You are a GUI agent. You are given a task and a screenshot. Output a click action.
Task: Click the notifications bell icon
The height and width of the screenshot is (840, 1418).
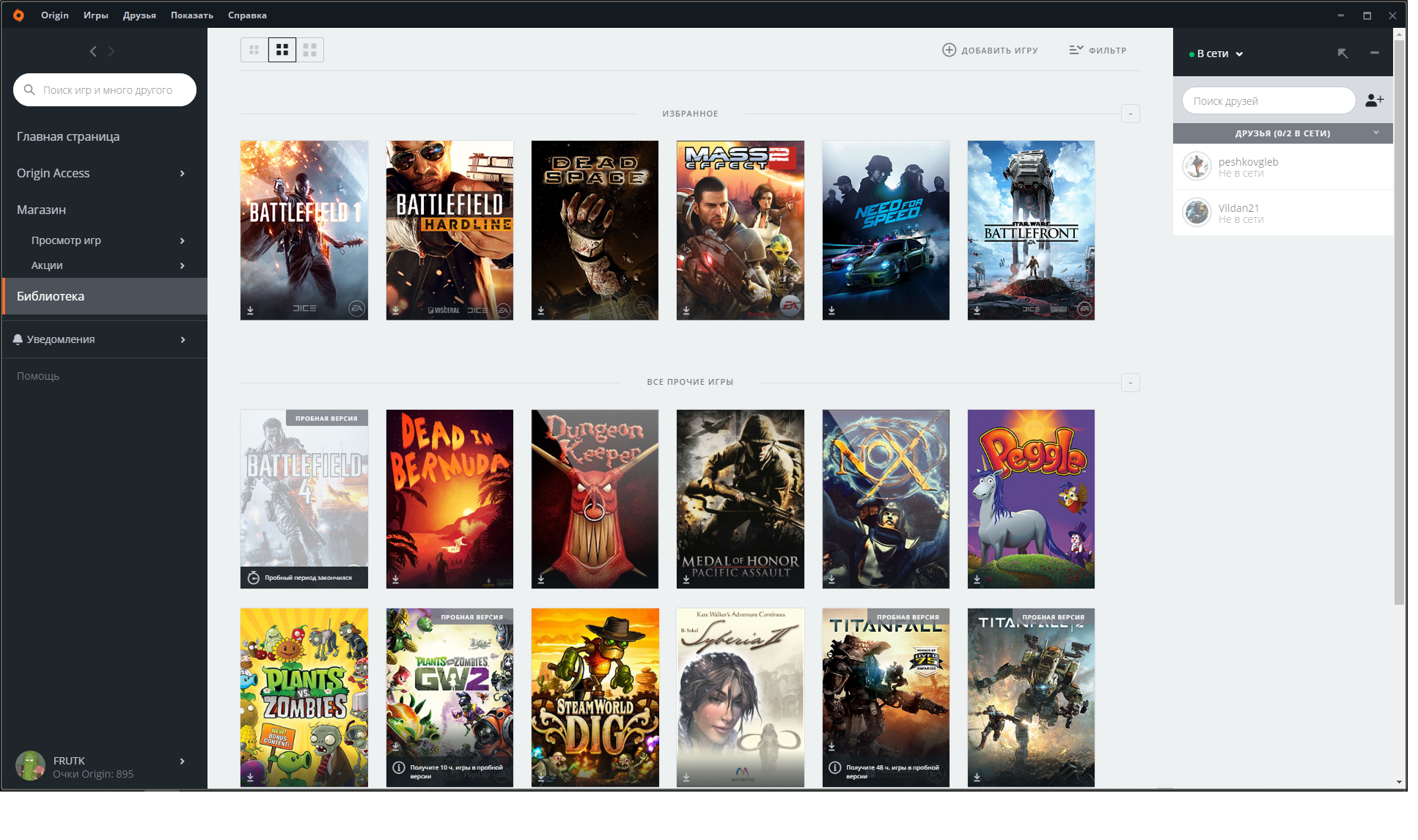[18, 339]
